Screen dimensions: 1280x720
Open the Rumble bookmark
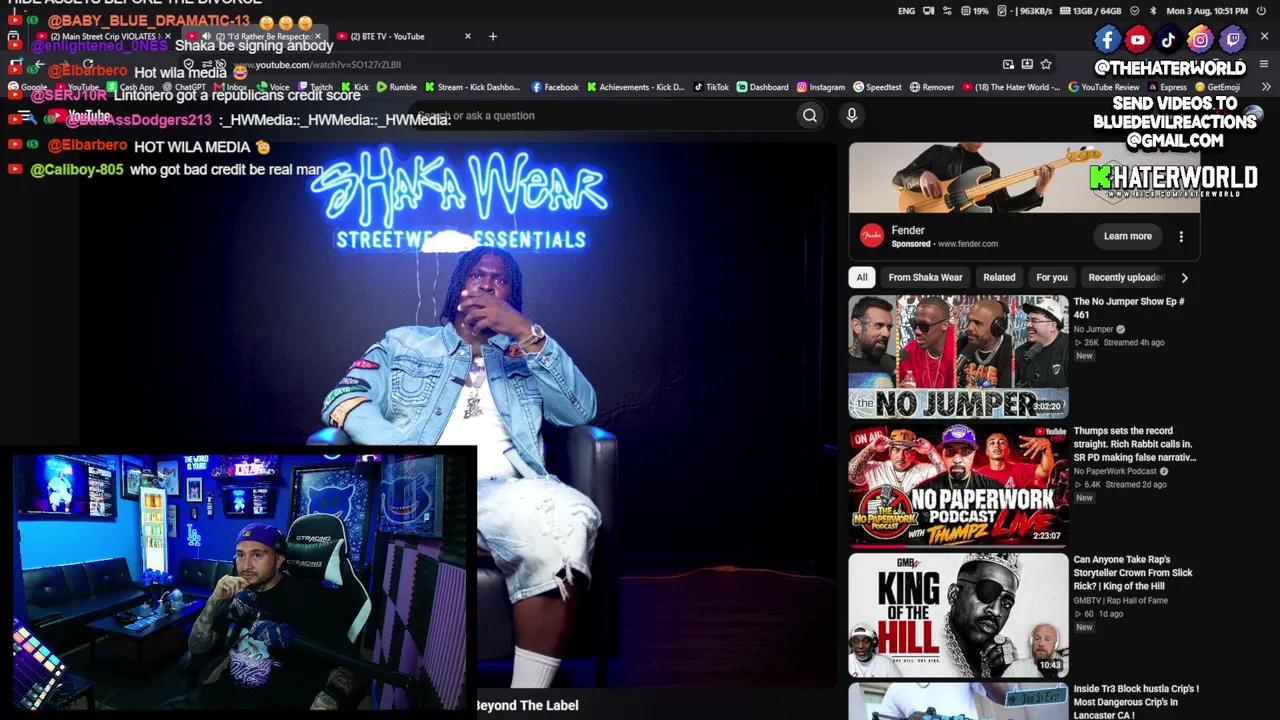click(x=397, y=87)
